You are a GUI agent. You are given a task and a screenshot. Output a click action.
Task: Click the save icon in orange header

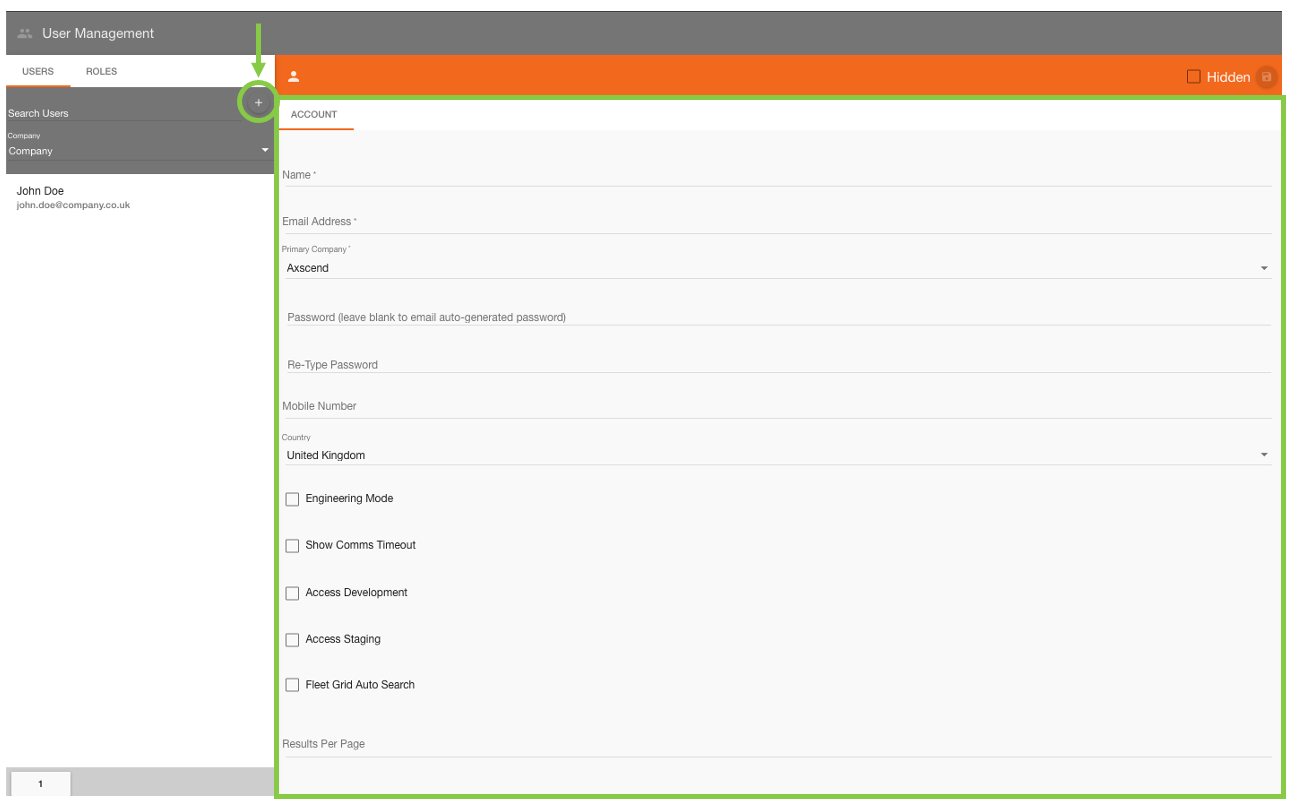(x=1266, y=77)
